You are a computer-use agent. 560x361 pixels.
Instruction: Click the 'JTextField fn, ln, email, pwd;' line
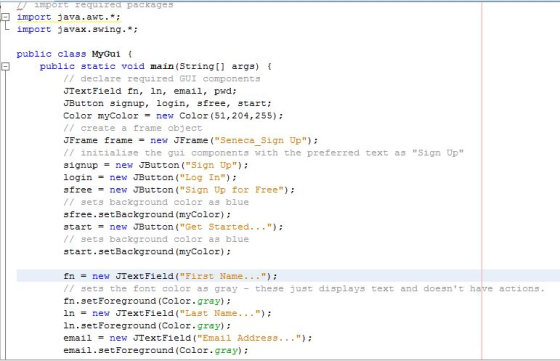point(150,91)
